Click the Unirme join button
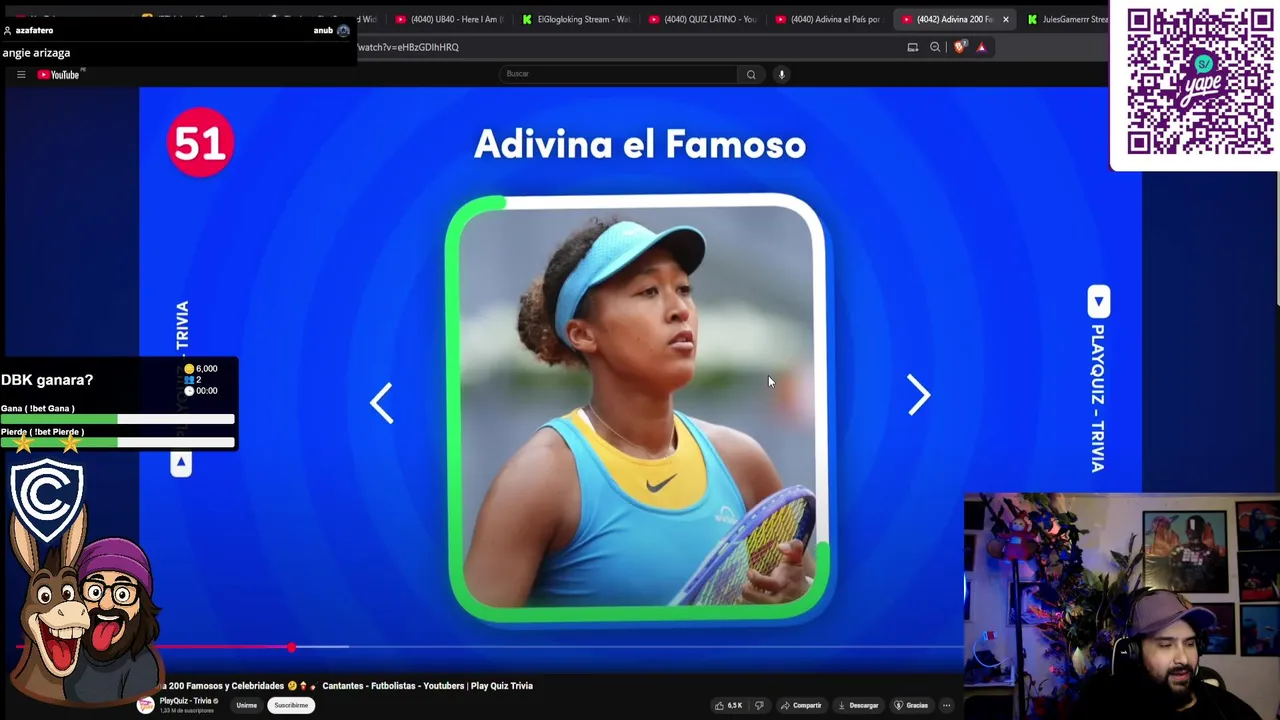Screen dimensions: 1280x720 tap(246, 705)
